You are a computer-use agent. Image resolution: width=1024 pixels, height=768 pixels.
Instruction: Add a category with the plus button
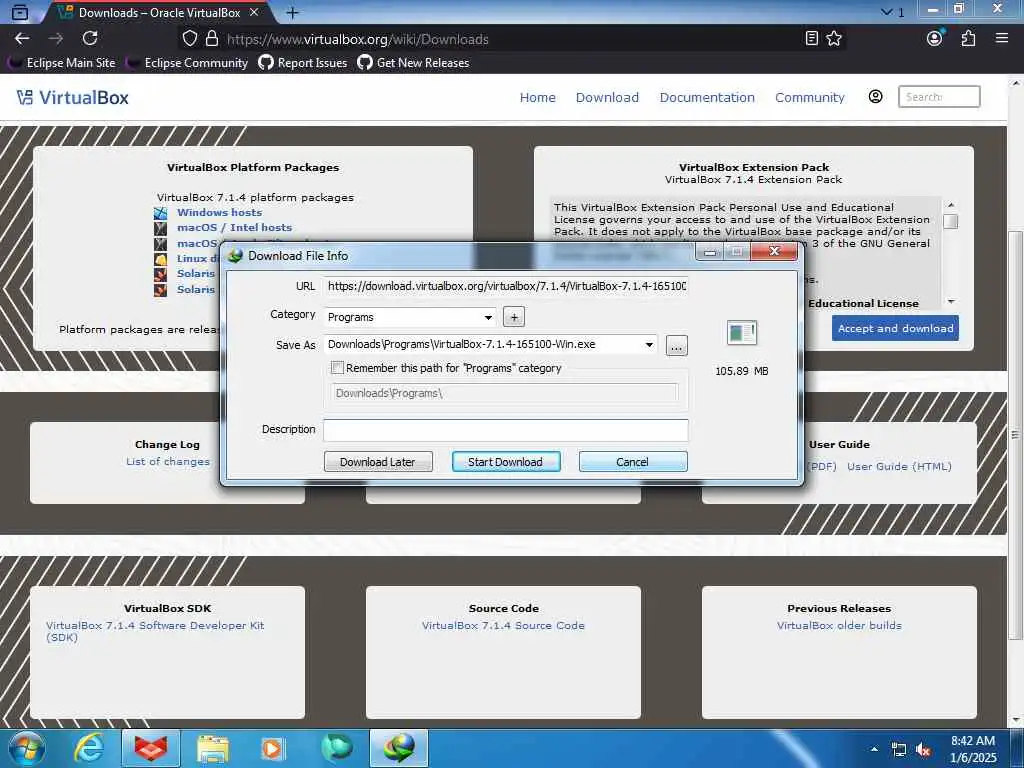514,317
